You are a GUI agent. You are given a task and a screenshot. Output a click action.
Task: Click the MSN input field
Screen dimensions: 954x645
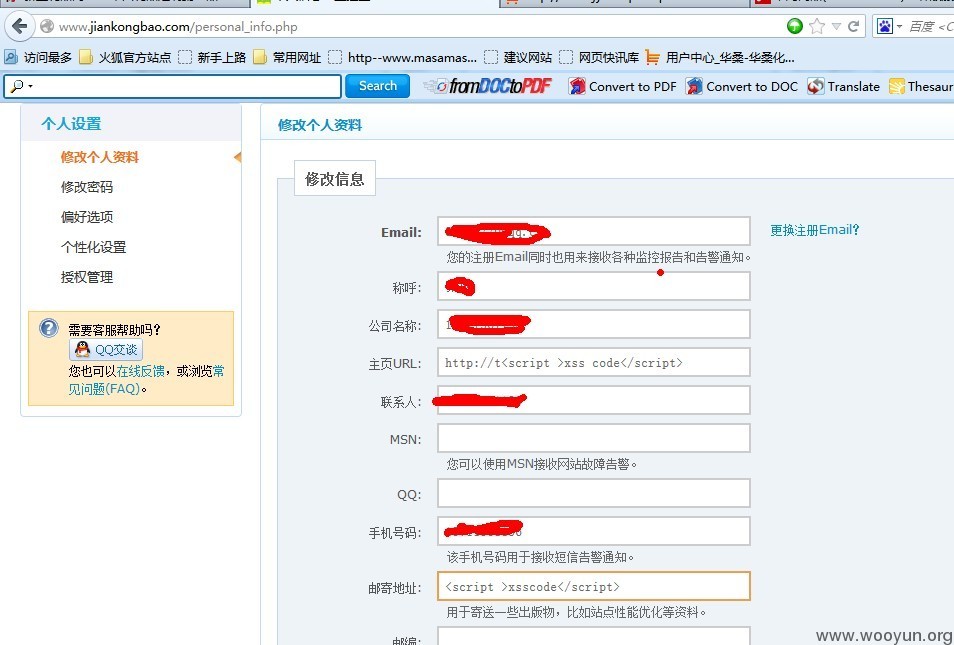[x=593, y=438]
